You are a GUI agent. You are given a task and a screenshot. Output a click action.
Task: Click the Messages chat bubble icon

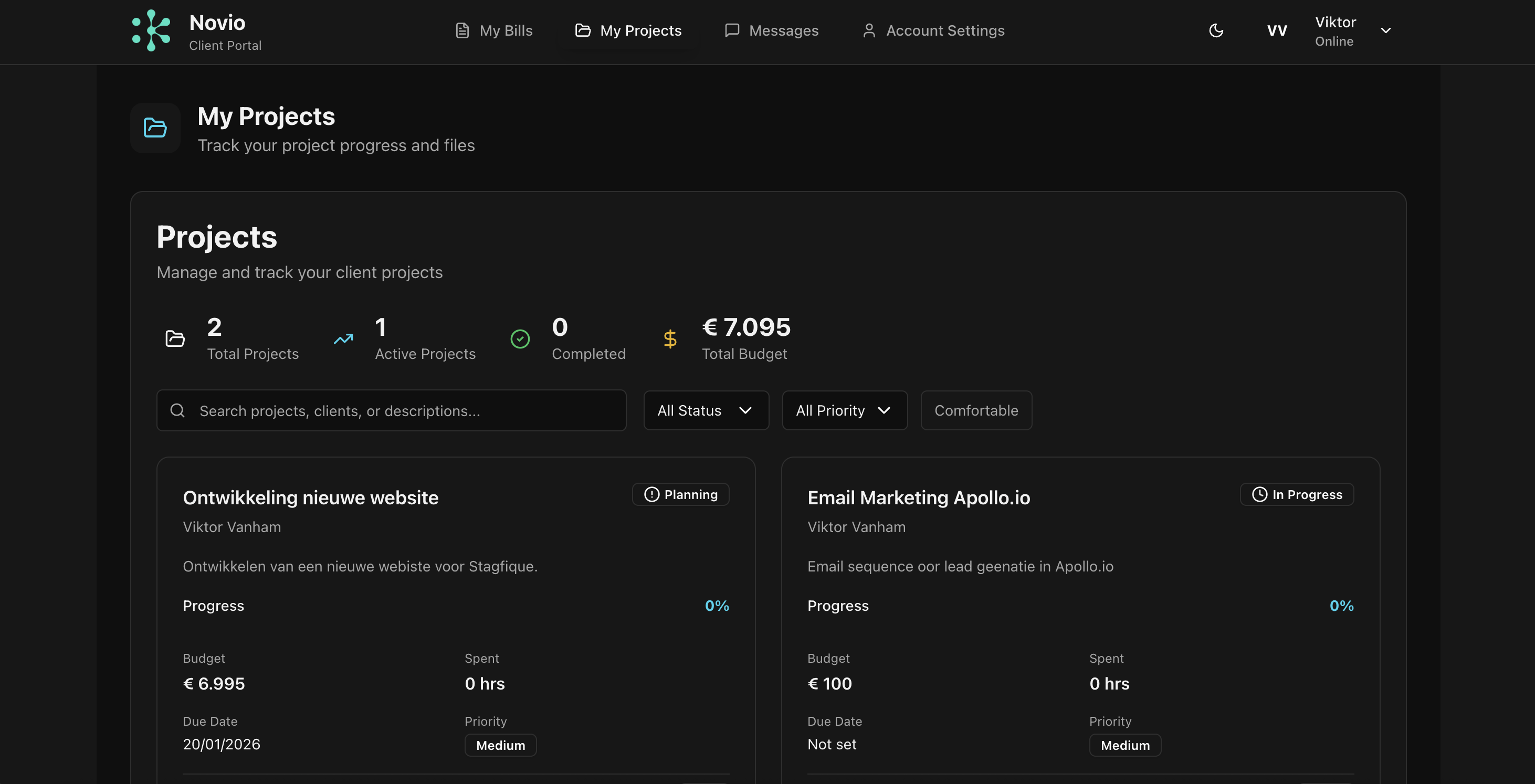tap(732, 30)
